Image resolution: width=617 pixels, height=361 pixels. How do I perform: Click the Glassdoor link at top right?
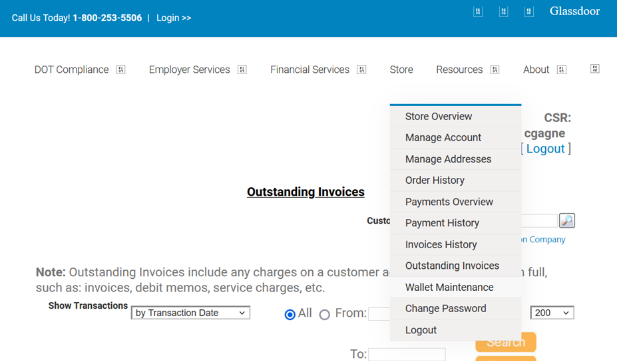(x=575, y=11)
